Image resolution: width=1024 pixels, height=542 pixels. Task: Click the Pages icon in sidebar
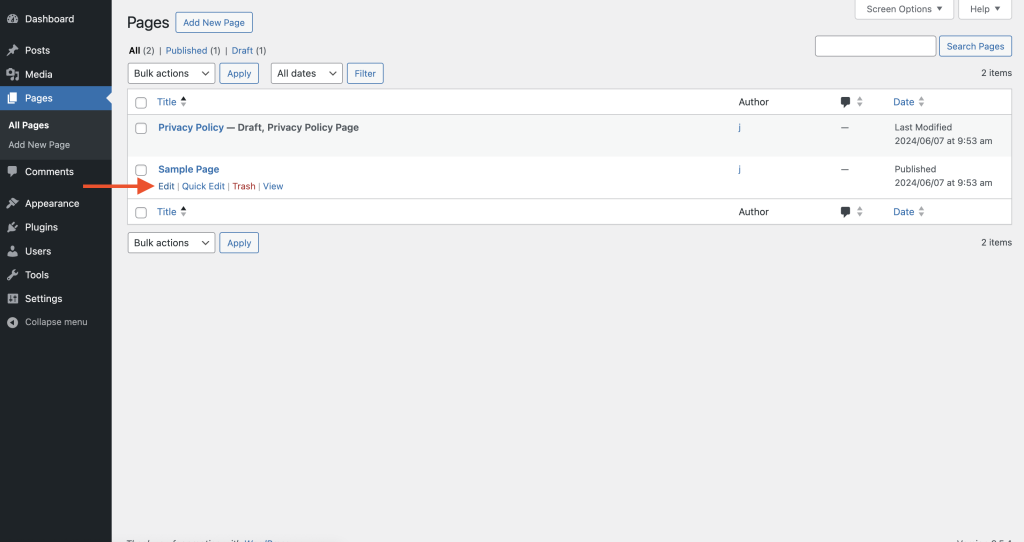12,98
